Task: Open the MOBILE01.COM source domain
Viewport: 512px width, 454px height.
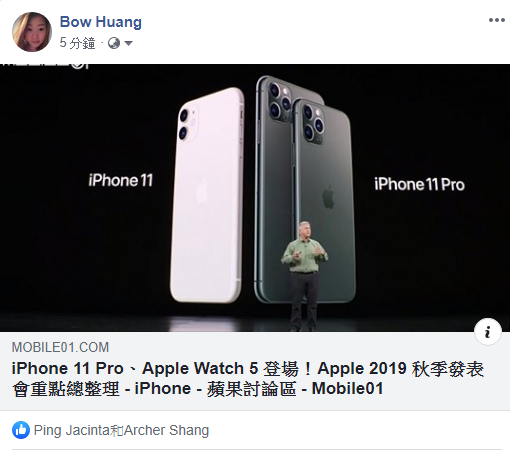Action: click(60, 347)
